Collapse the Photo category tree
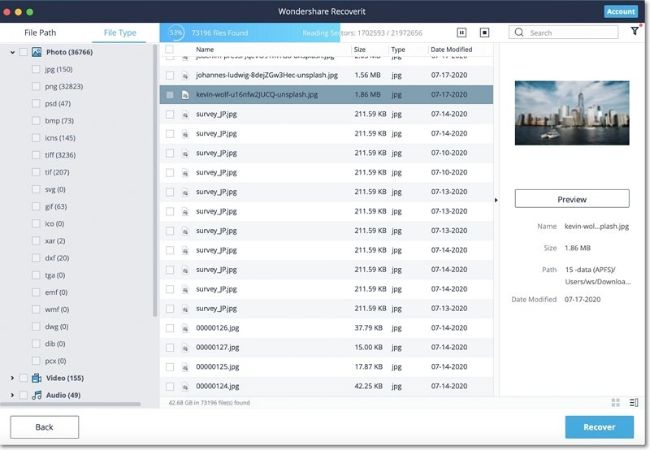 click(x=12, y=52)
